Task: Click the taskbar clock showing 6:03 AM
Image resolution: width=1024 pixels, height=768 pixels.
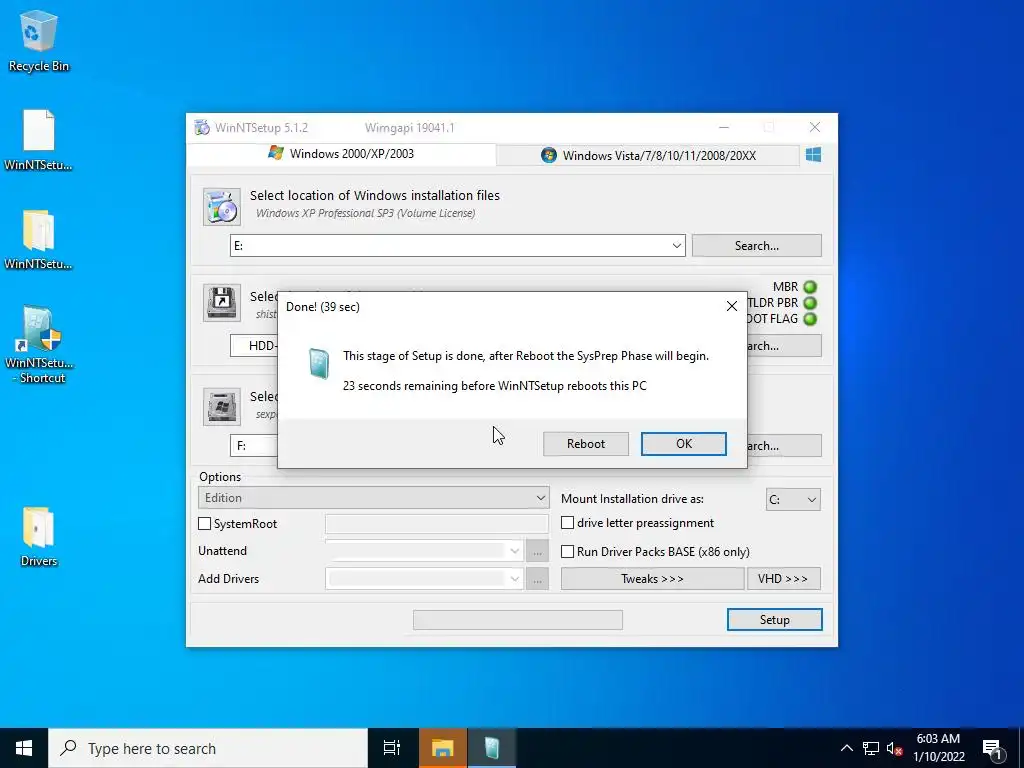Action: (938, 748)
